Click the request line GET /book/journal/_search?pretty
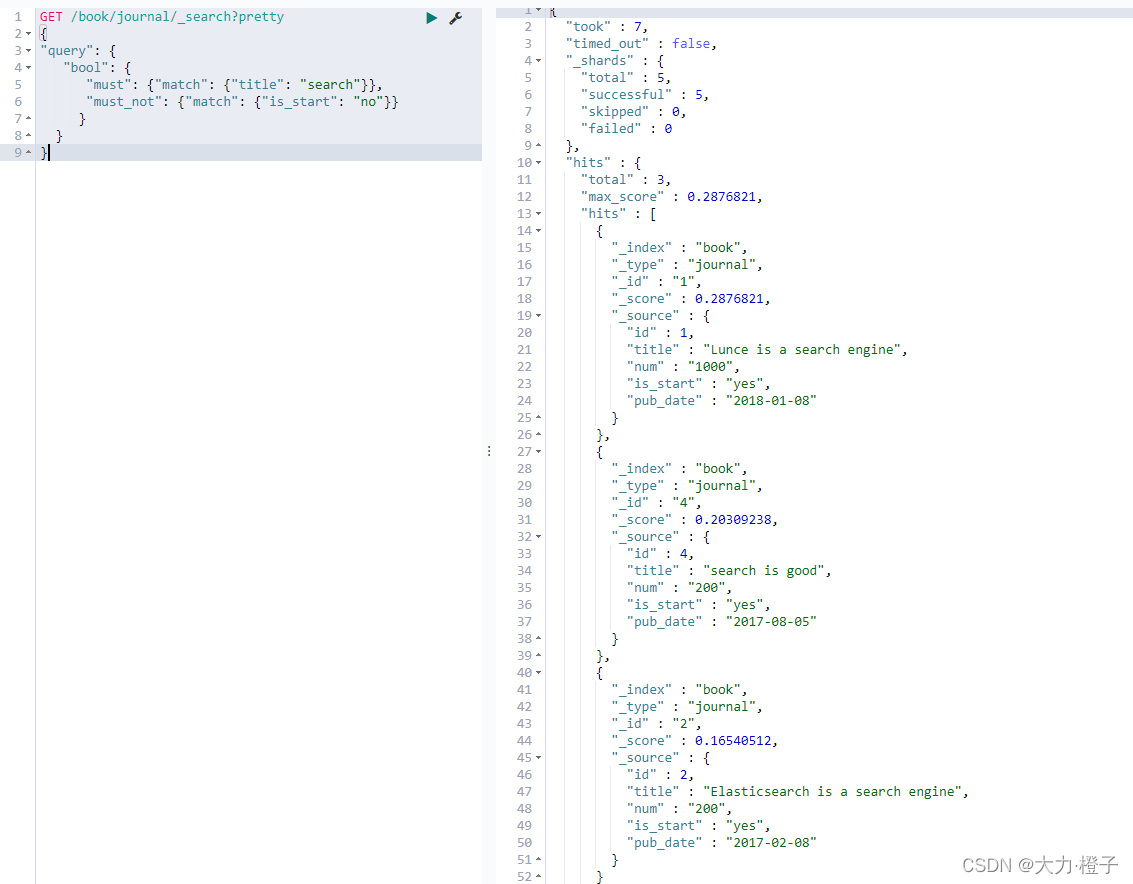This screenshot has height=884, width=1133. tap(162, 17)
